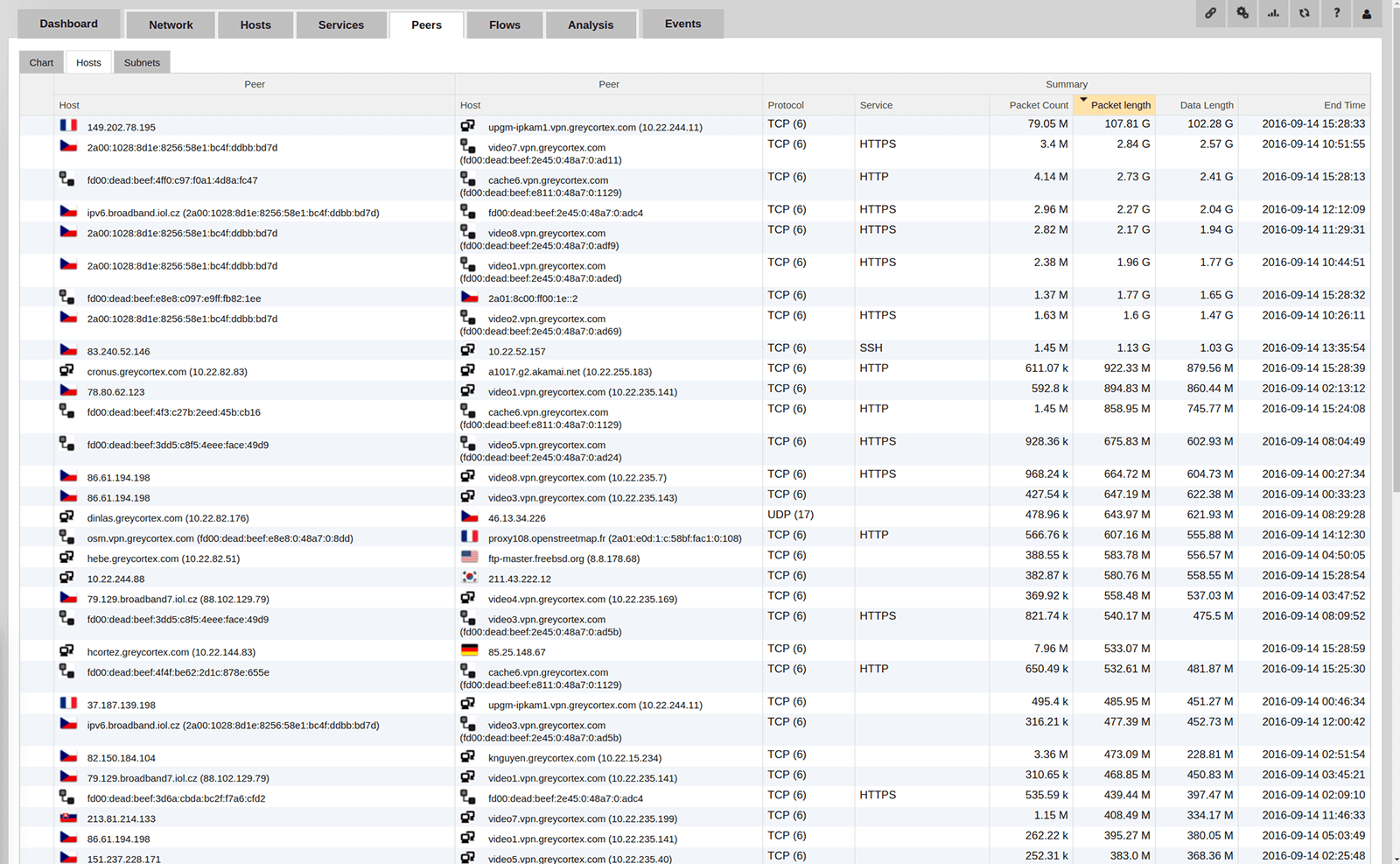Sort by End Time column header

pyautogui.click(x=1304, y=105)
